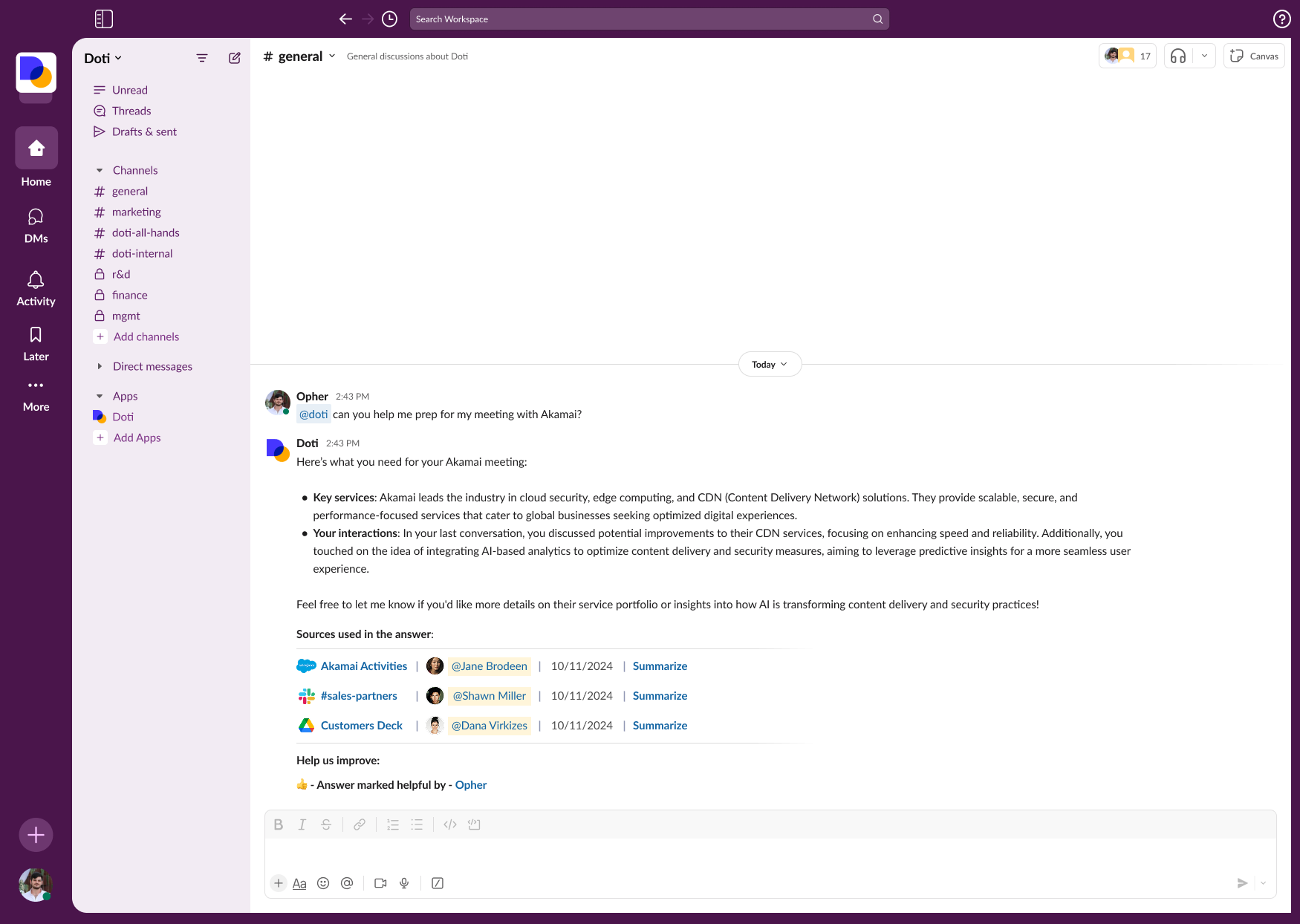1300x924 pixels.
Task: Toggle strikethrough text formatting
Action: tap(326, 824)
